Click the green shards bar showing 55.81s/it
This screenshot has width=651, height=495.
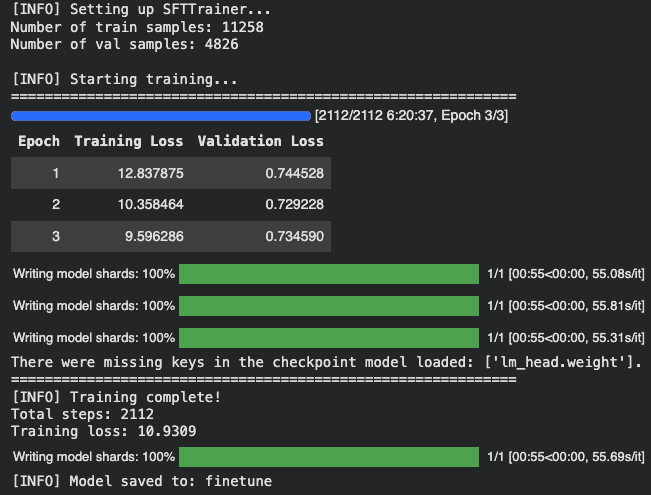(329, 306)
